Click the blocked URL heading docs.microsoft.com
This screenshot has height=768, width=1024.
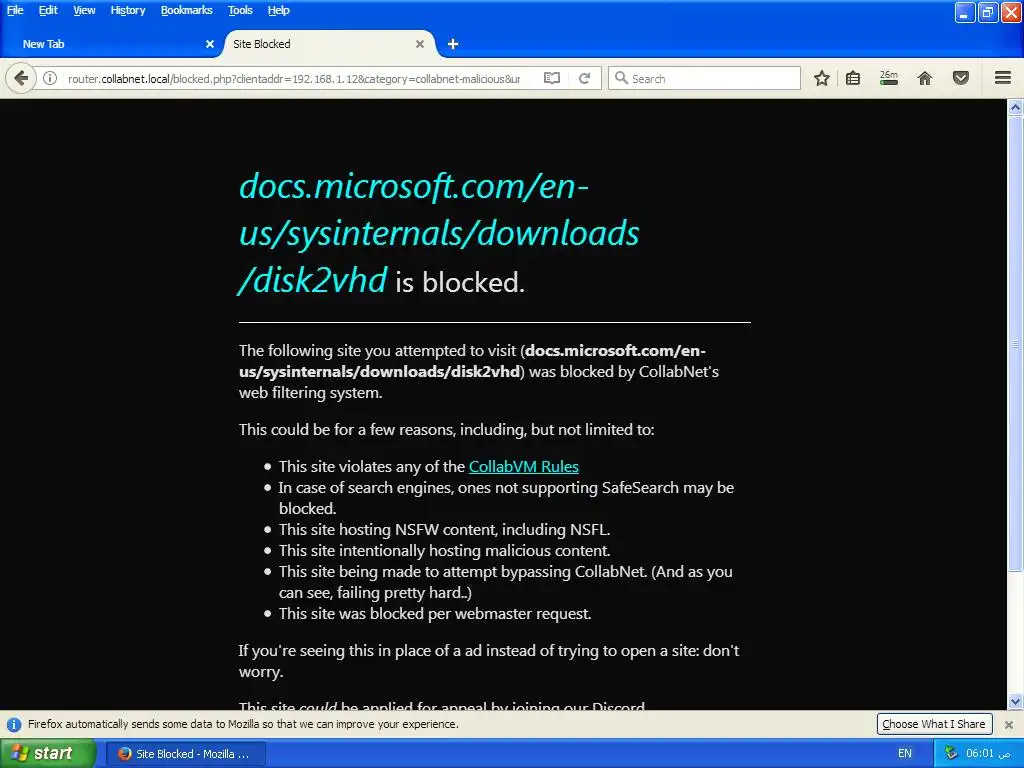438,232
